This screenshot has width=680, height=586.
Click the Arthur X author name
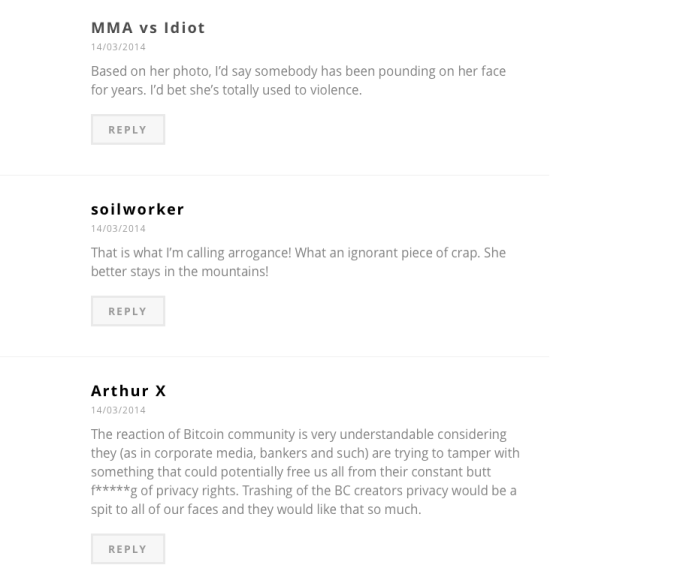point(128,391)
